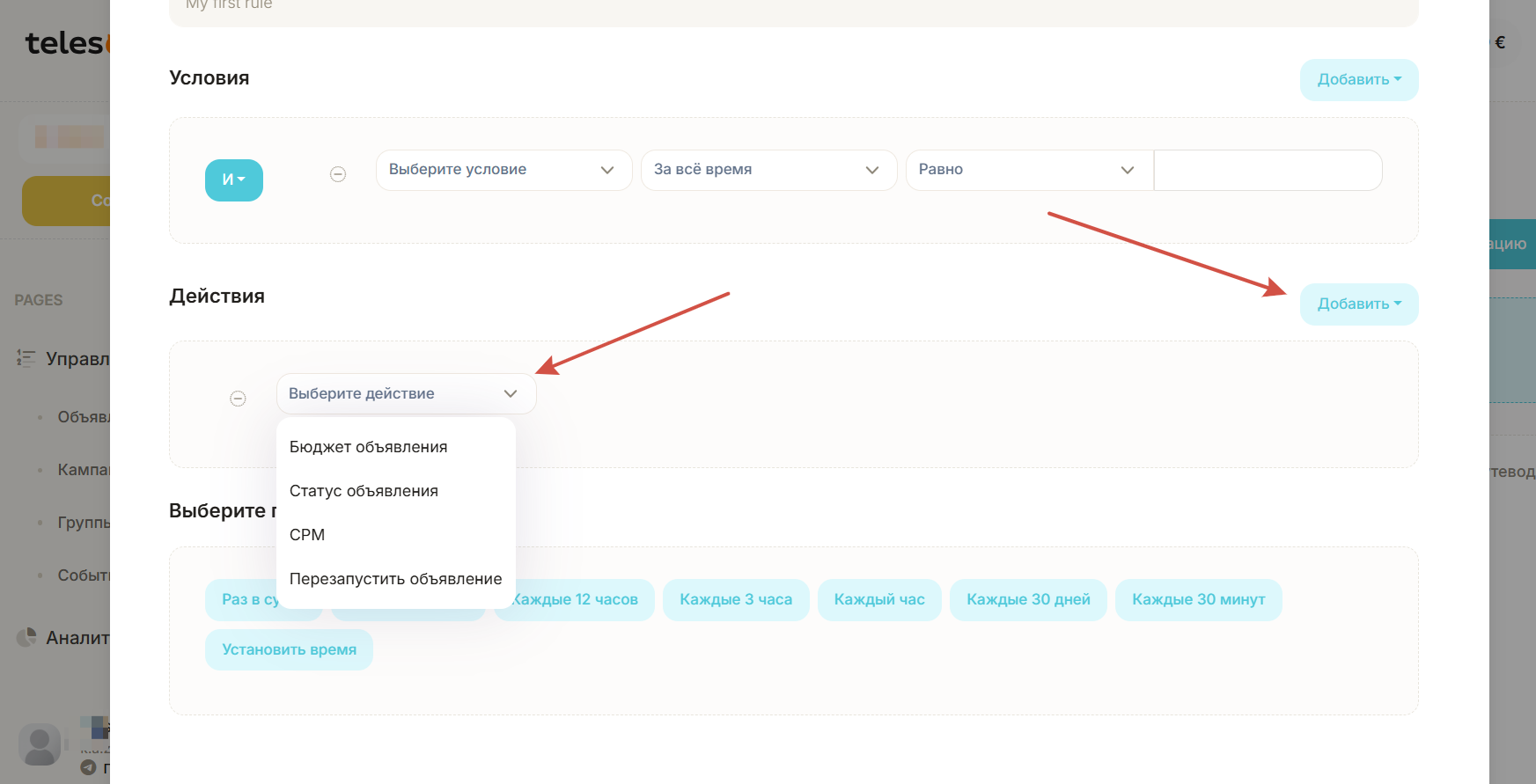Screen dimensions: 1536x784
Task: Choose Статус объявления option
Action: [364, 491]
